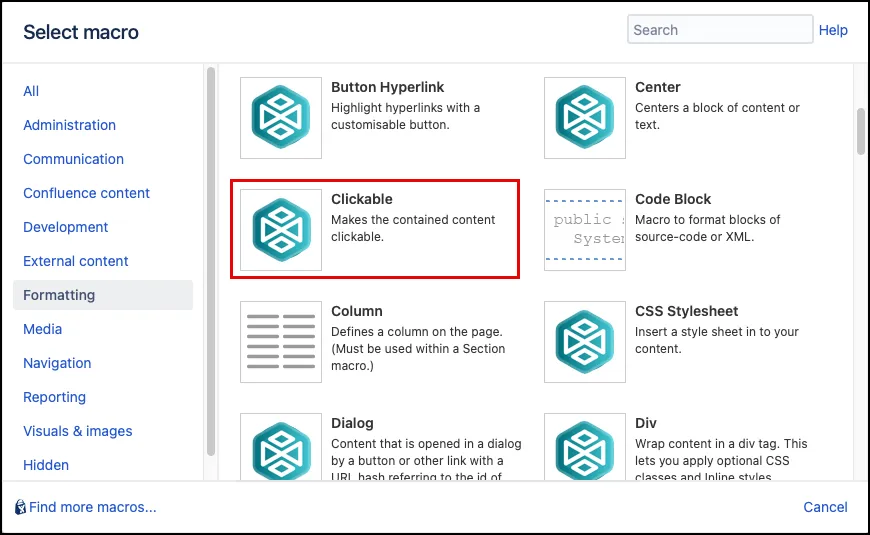Image resolution: width=870 pixels, height=535 pixels.
Task: Open Find more macros link
Action: 93,507
